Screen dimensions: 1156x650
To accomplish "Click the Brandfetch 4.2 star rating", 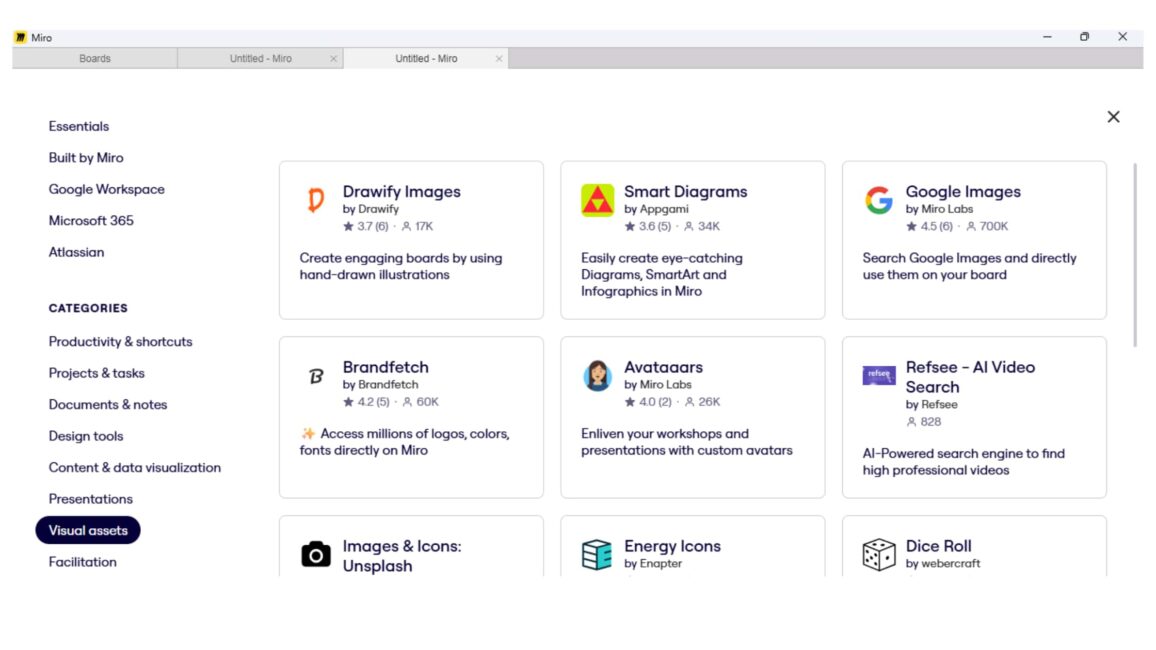I will (x=366, y=402).
